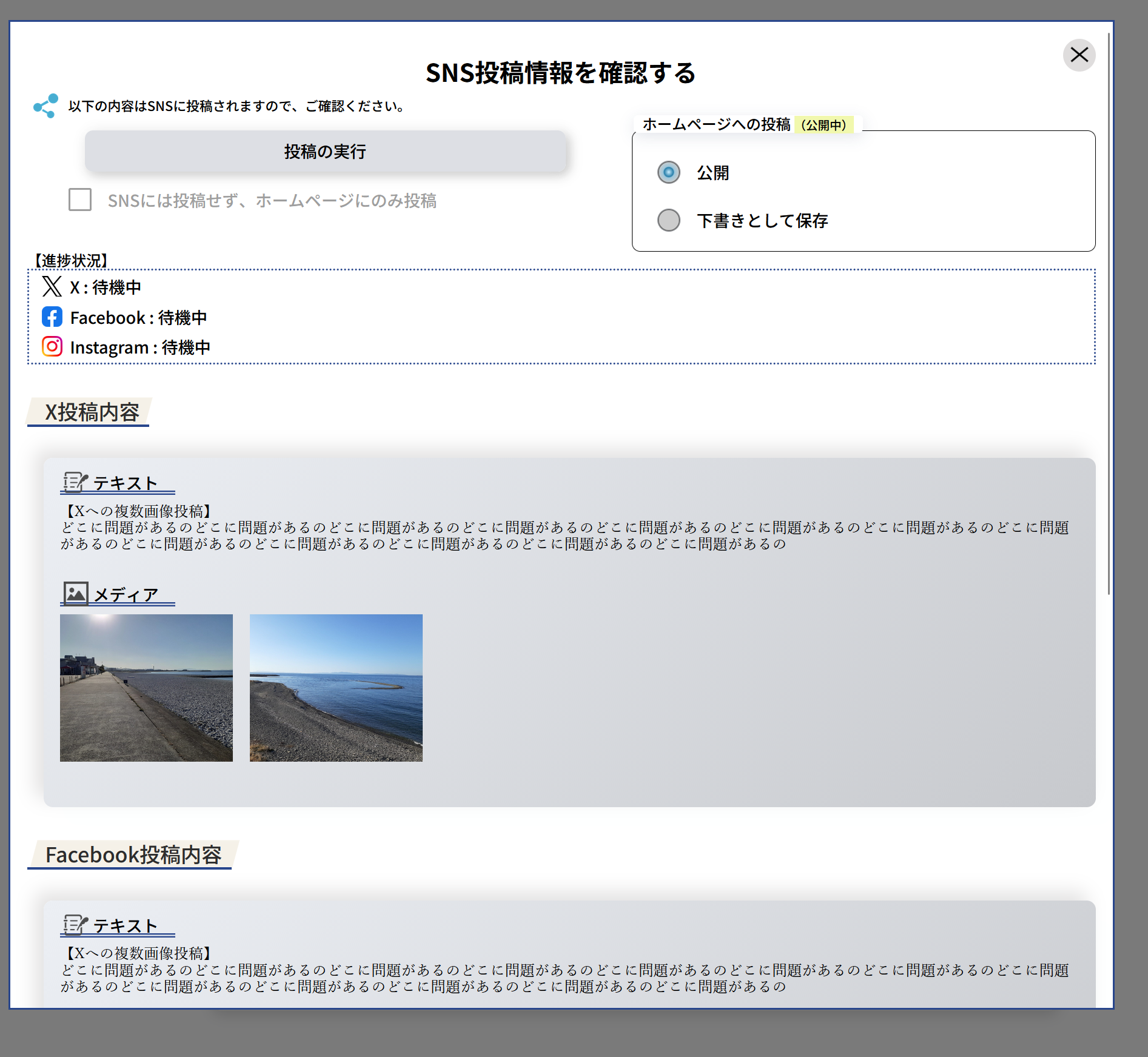Click the （公開中） status badge
This screenshot has height=1057, width=1148.
(x=825, y=126)
